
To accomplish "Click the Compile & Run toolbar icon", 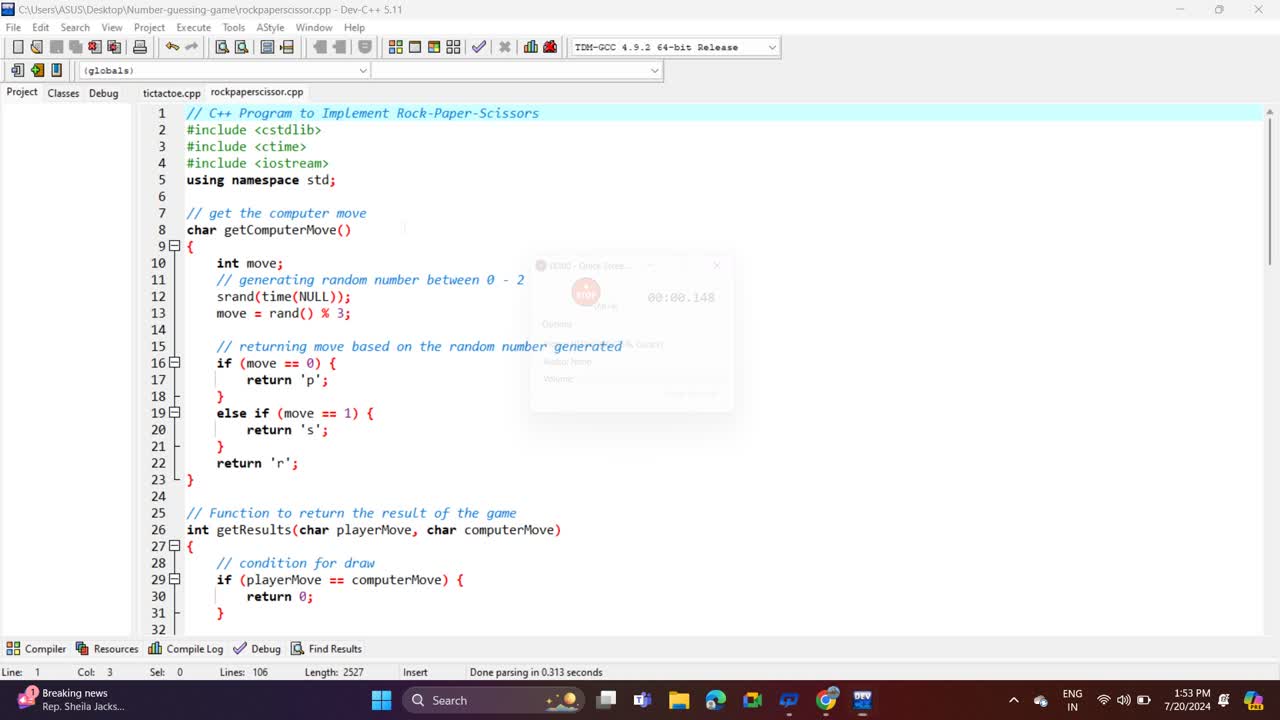I will point(434,47).
